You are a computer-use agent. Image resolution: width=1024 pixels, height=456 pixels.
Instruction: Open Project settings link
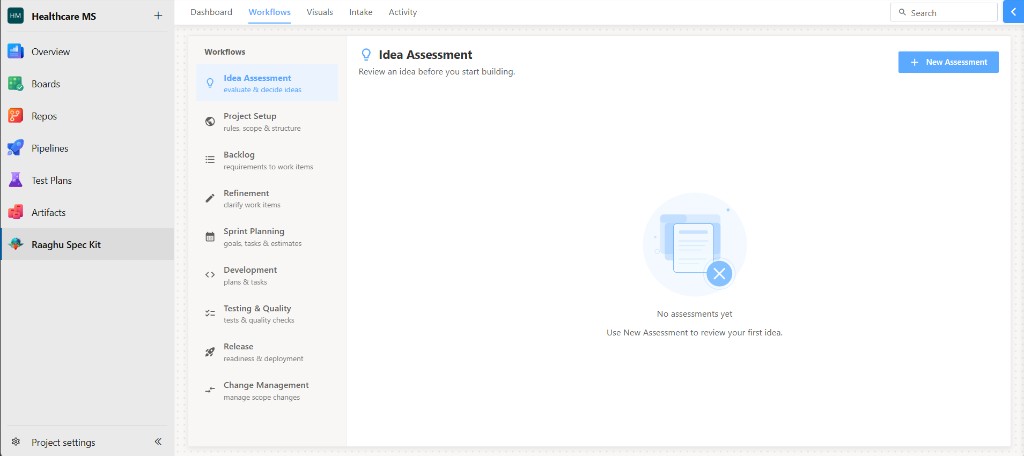[63, 442]
